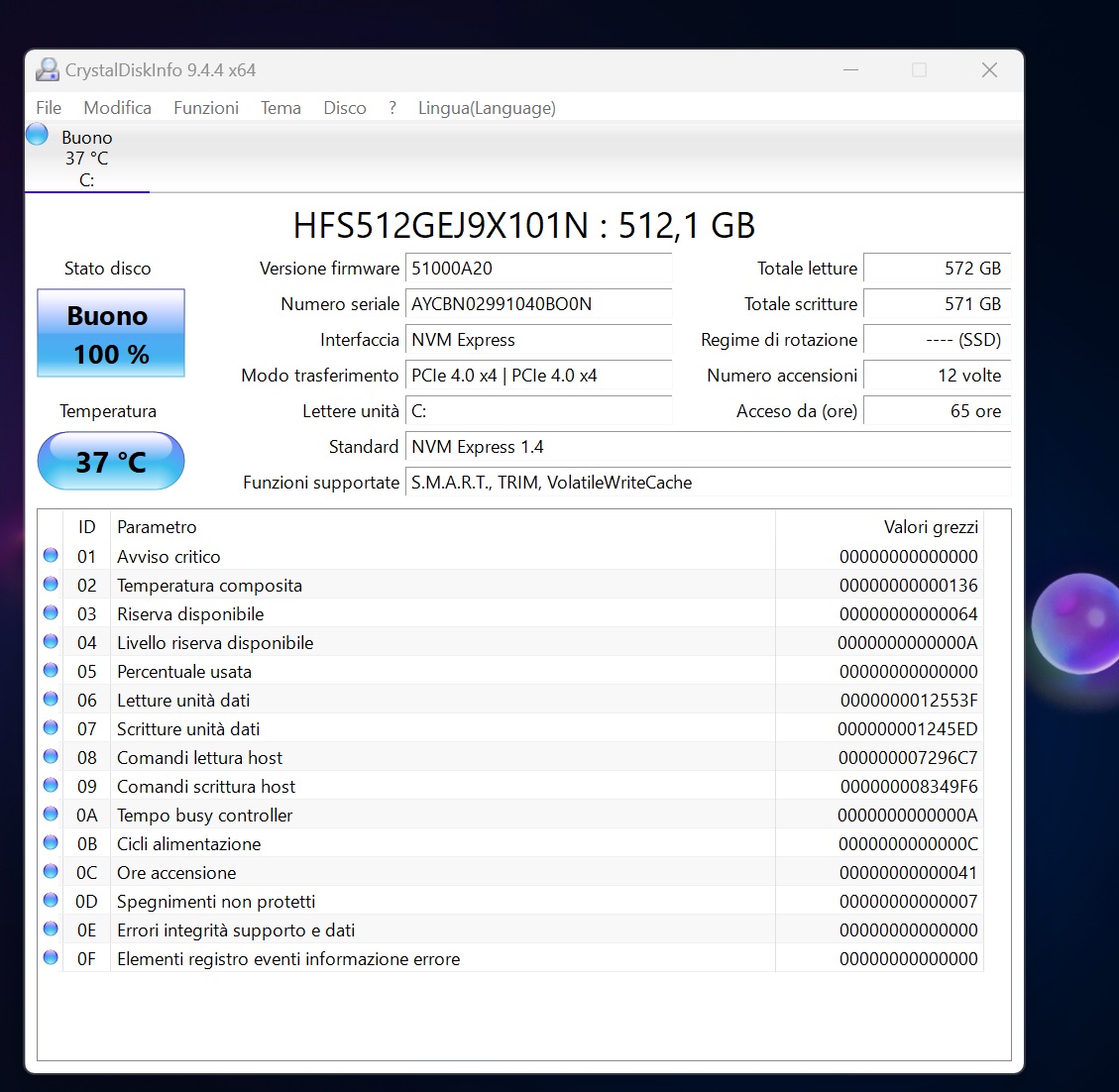
Task: Click the Buono 100 % health status button
Action: [x=111, y=333]
